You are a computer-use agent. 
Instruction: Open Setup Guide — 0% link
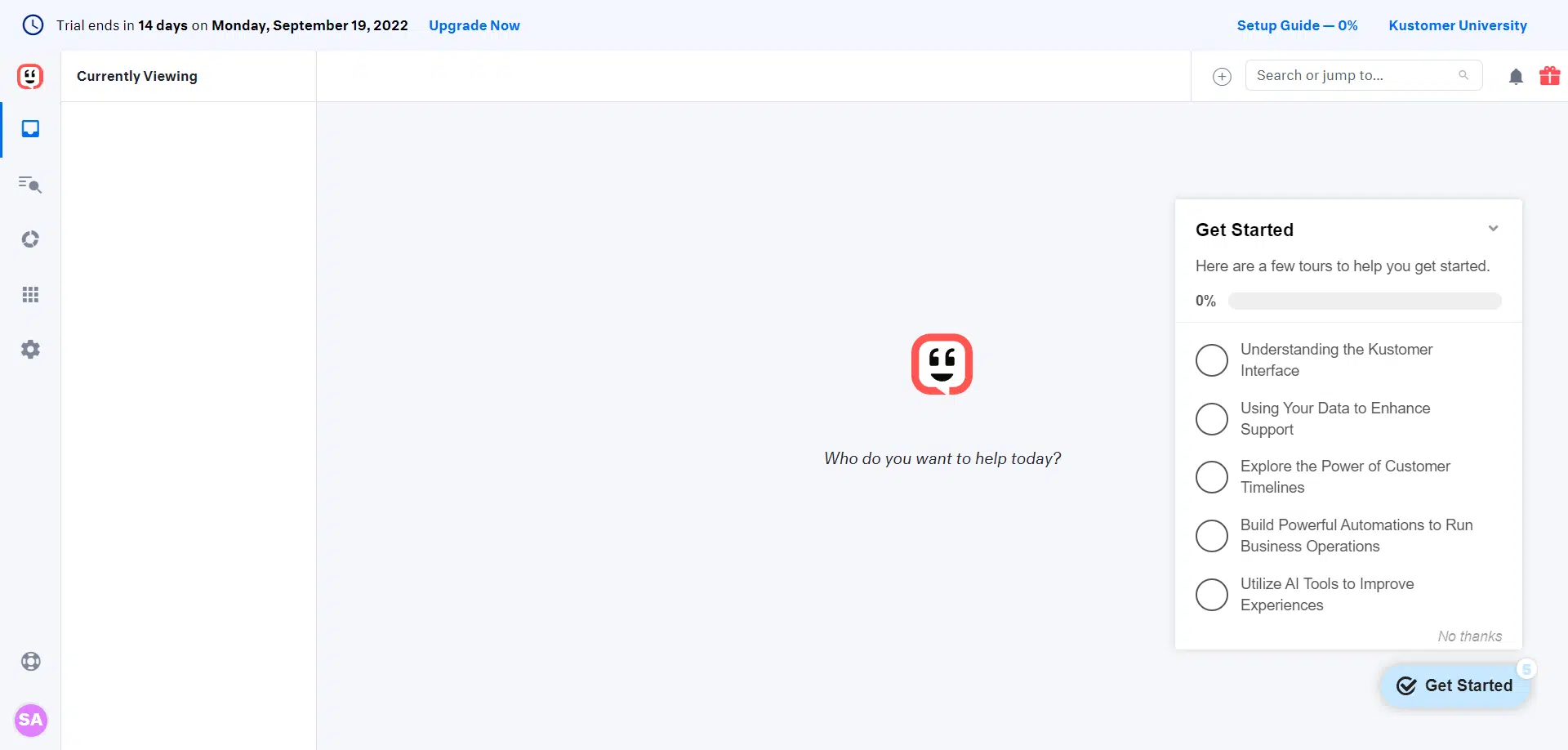coord(1297,25)
